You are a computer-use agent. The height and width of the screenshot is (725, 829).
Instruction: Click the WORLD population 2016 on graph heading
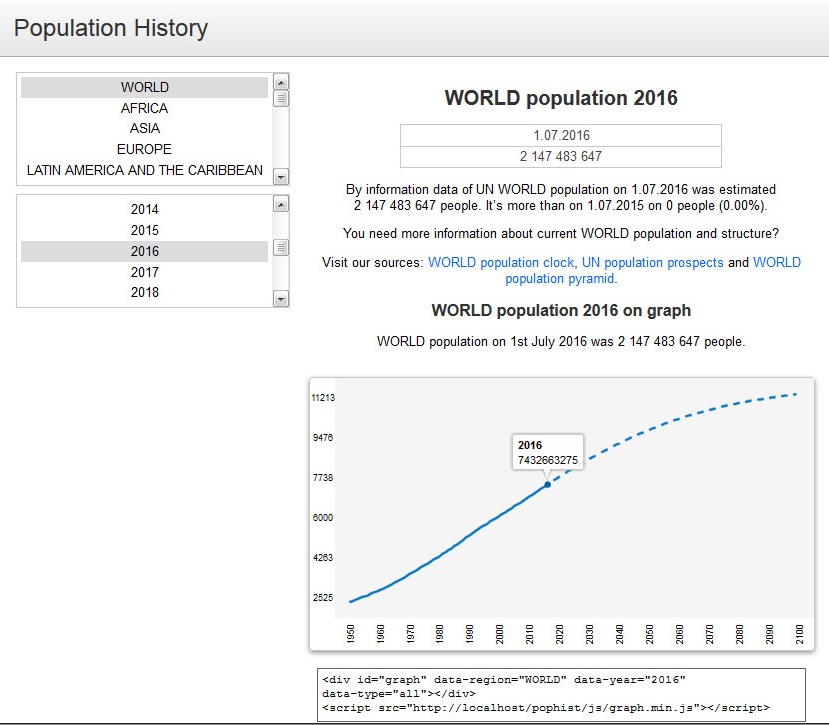pyautogui.click(x=561, y=310)
